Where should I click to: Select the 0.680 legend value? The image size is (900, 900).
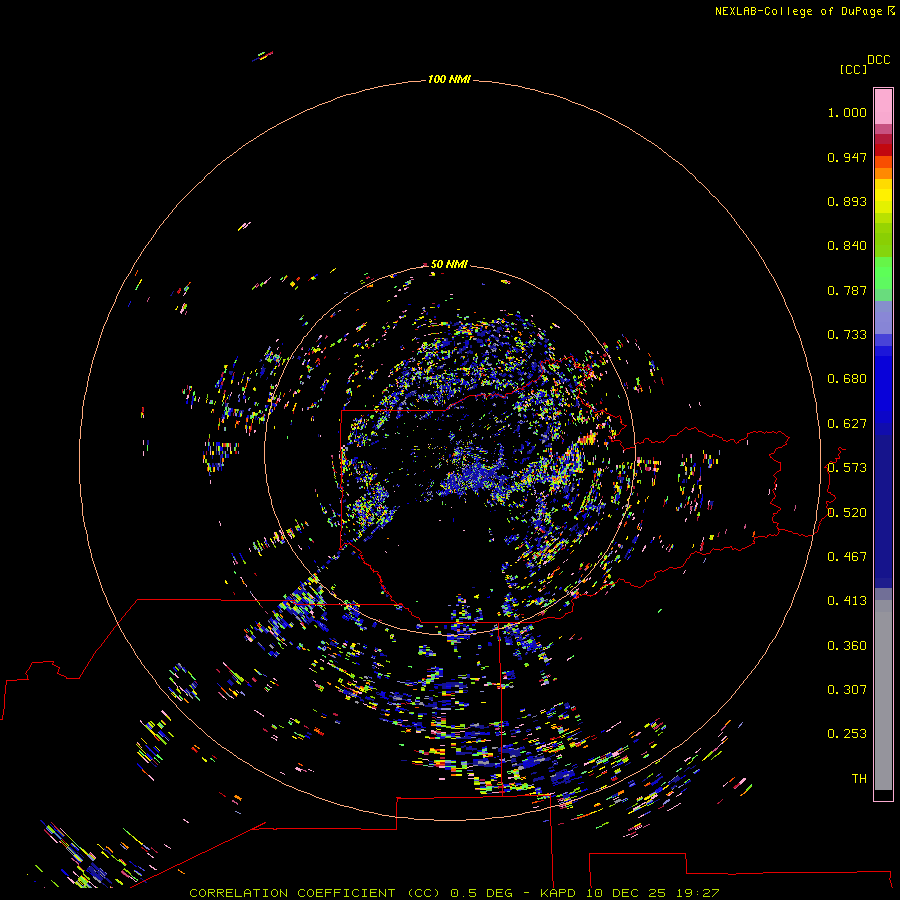pos(847,379)
